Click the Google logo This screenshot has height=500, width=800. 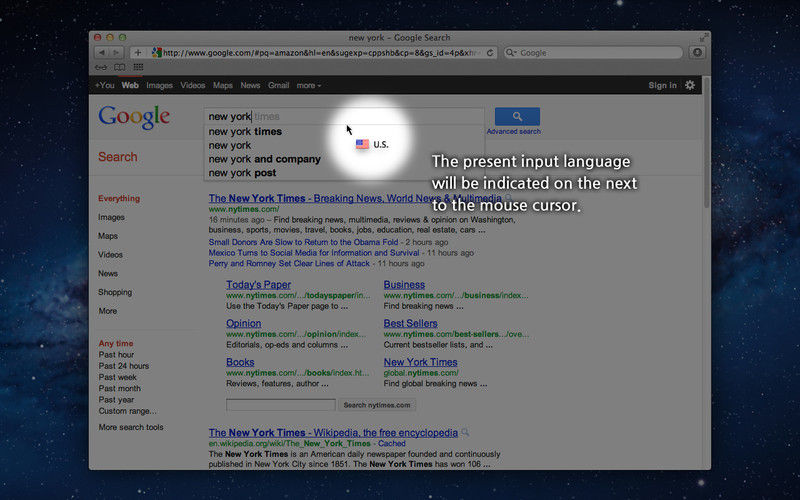coord(134,117)
